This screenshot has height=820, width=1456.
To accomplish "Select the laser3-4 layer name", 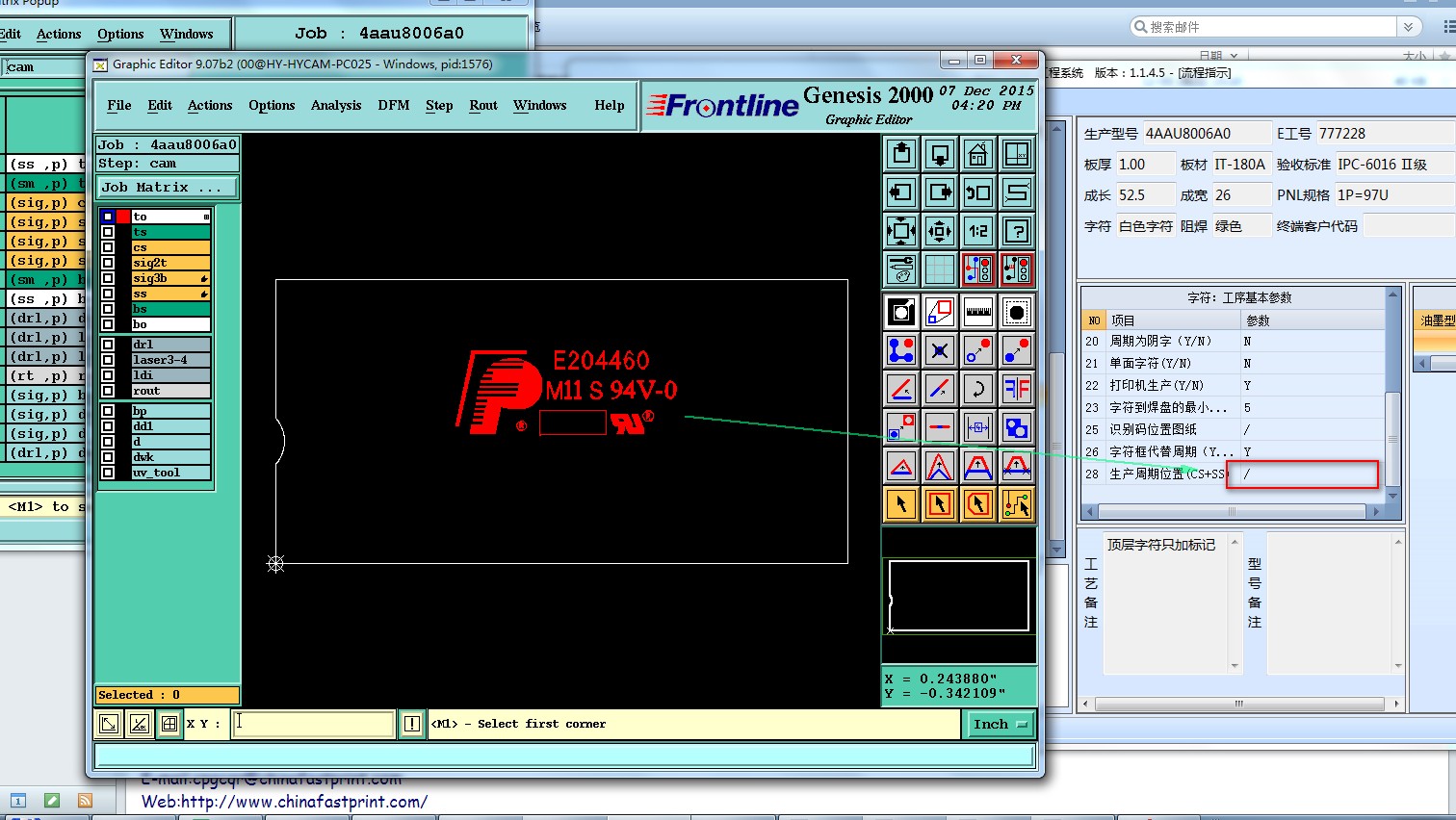I will coord(170,360).
